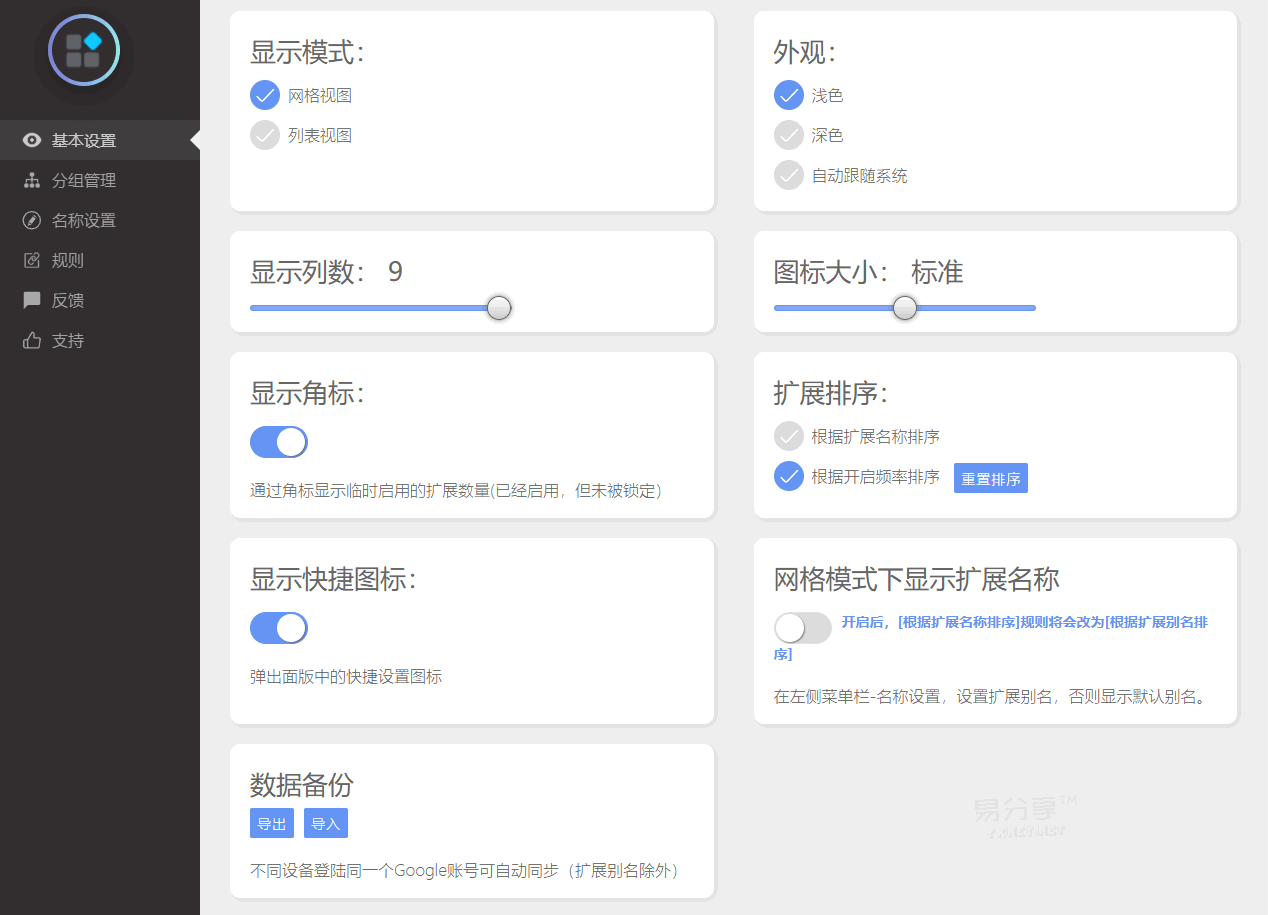This screenshot has width=1268, height=915.
Task: Select 网格视图 display mode
Action: tap(264, 95)
